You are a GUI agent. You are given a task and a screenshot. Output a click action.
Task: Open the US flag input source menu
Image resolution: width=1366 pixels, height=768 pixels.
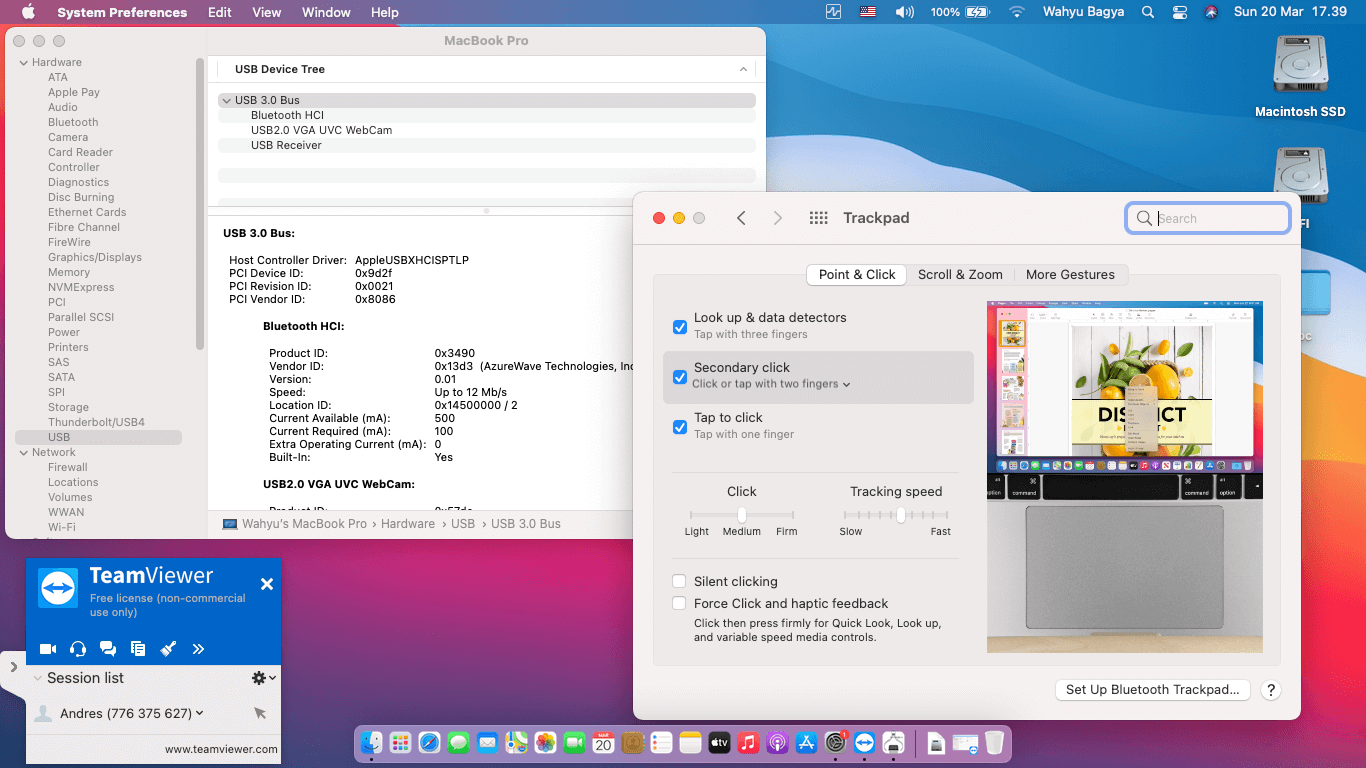coord(868,12)
